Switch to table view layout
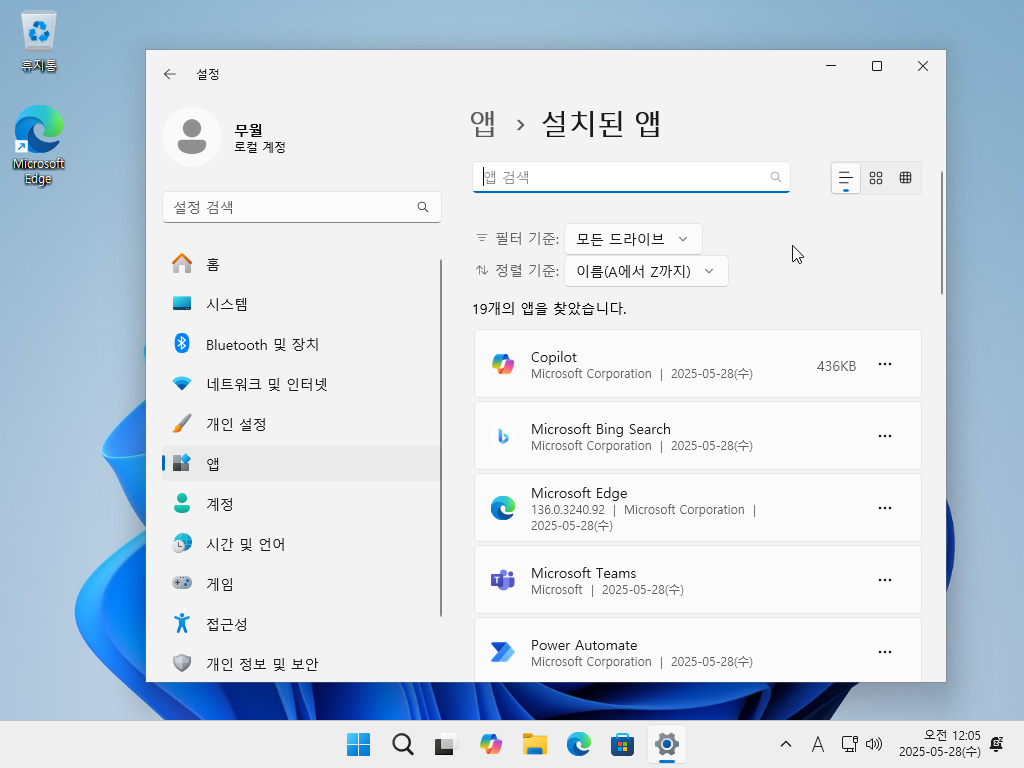The height and width of the screenshot is (768, 1024). click(905, 178)
